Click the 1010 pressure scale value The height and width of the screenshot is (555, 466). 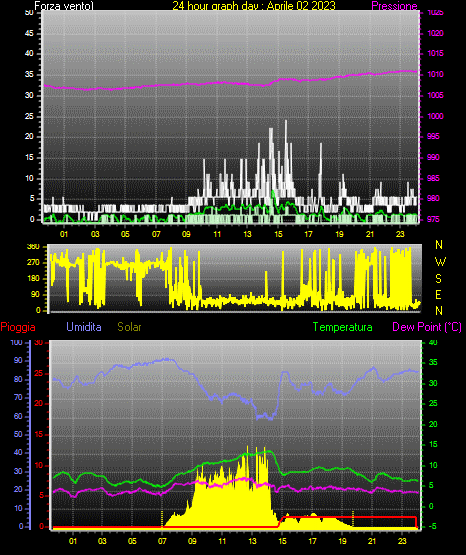[x=435, y=74]
